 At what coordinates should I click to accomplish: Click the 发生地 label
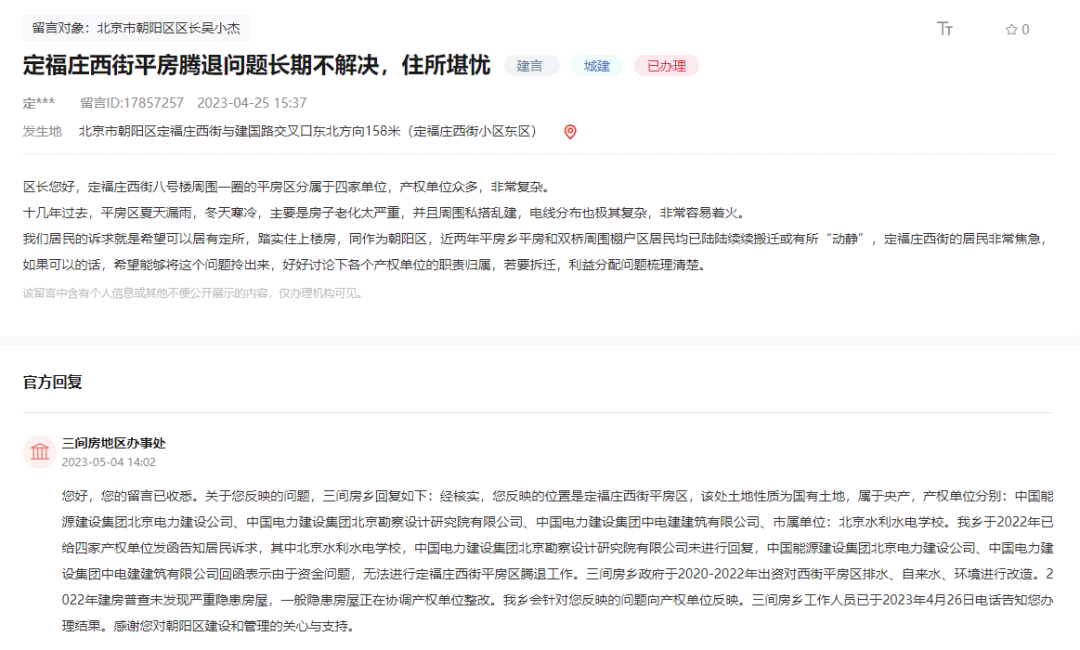tap(42, 132)
